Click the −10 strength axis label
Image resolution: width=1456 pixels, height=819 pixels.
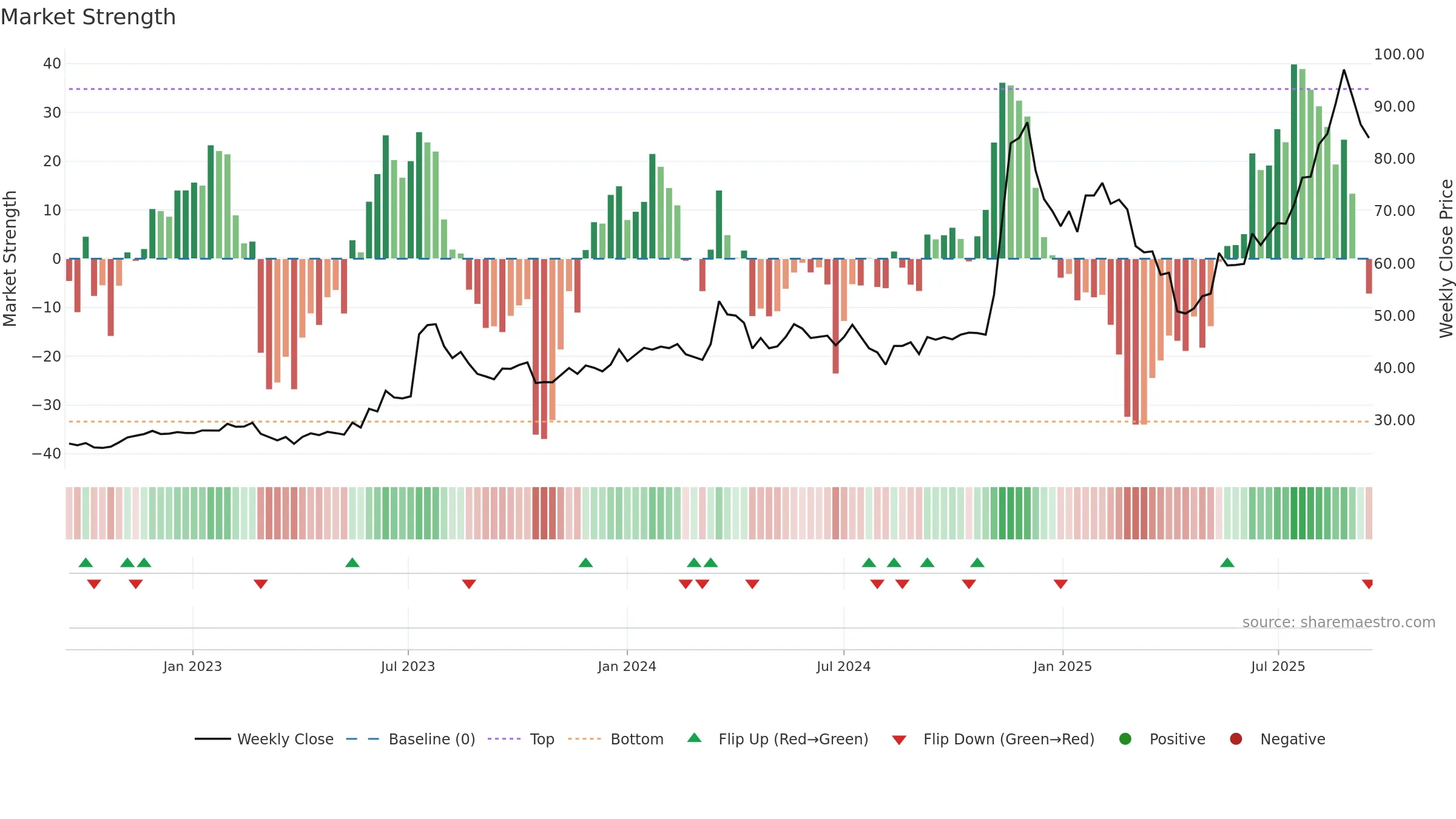[47, 307]
